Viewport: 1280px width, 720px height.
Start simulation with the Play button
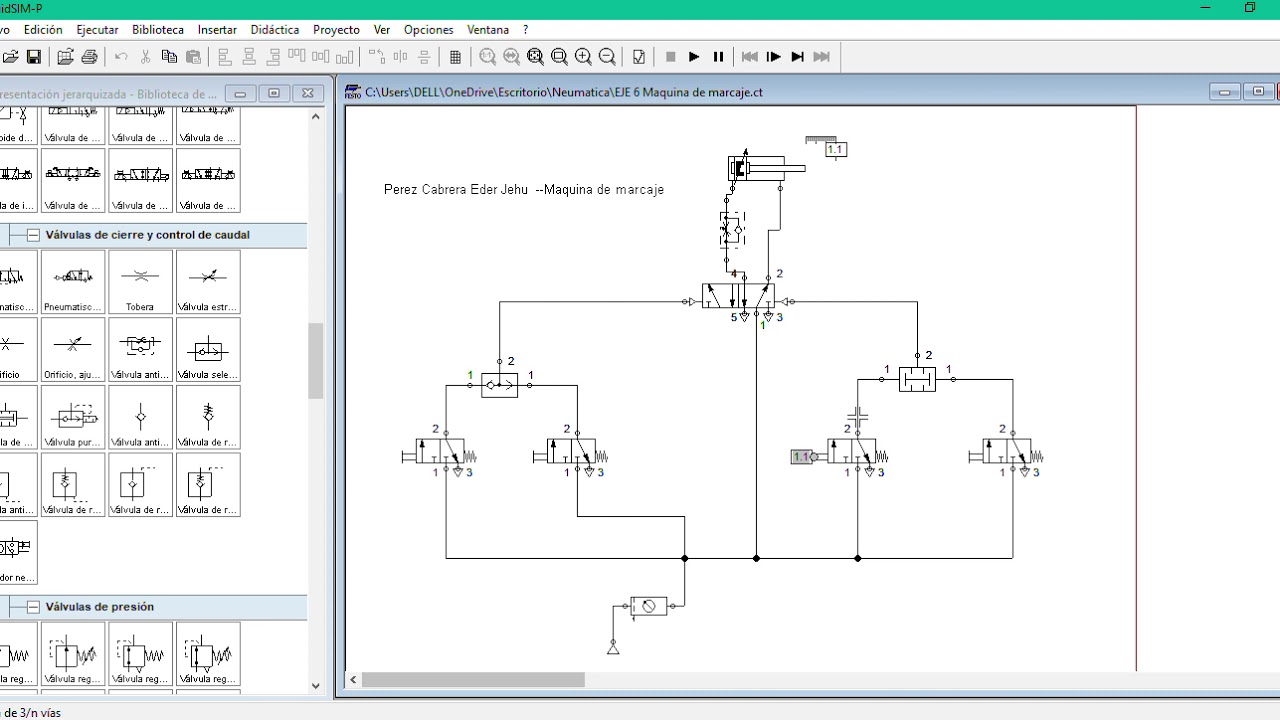(694, 57)
